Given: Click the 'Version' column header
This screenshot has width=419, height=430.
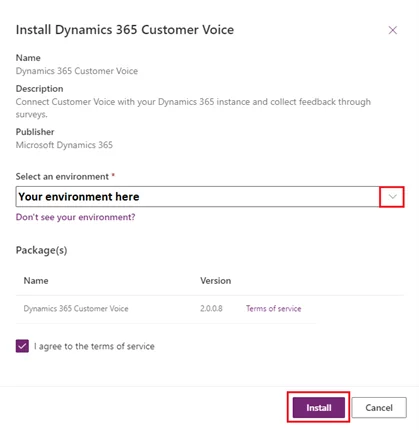Looking at the screenshot, I should (x=215, y=281).
